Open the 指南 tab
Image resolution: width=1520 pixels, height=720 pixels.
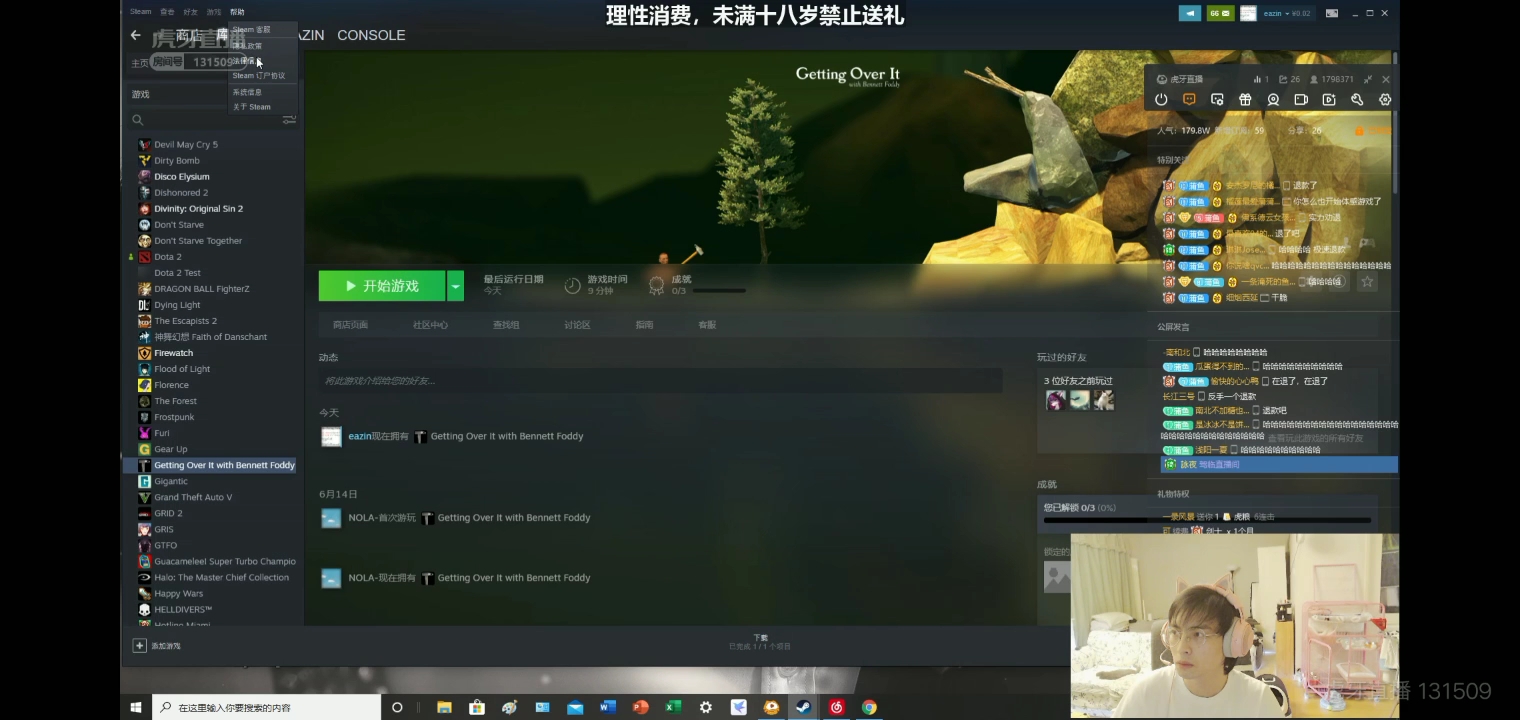click(644, 325)
